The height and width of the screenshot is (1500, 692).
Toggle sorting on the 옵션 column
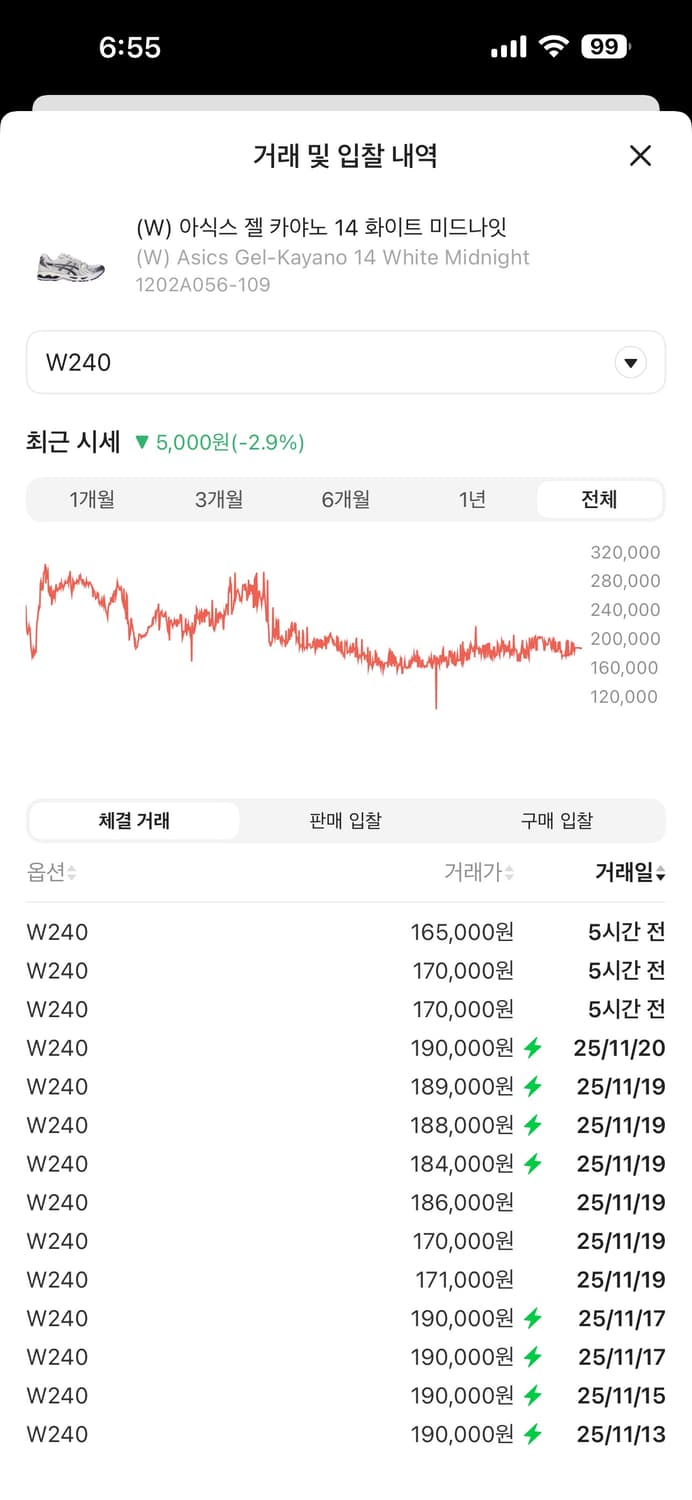(50, 872)
